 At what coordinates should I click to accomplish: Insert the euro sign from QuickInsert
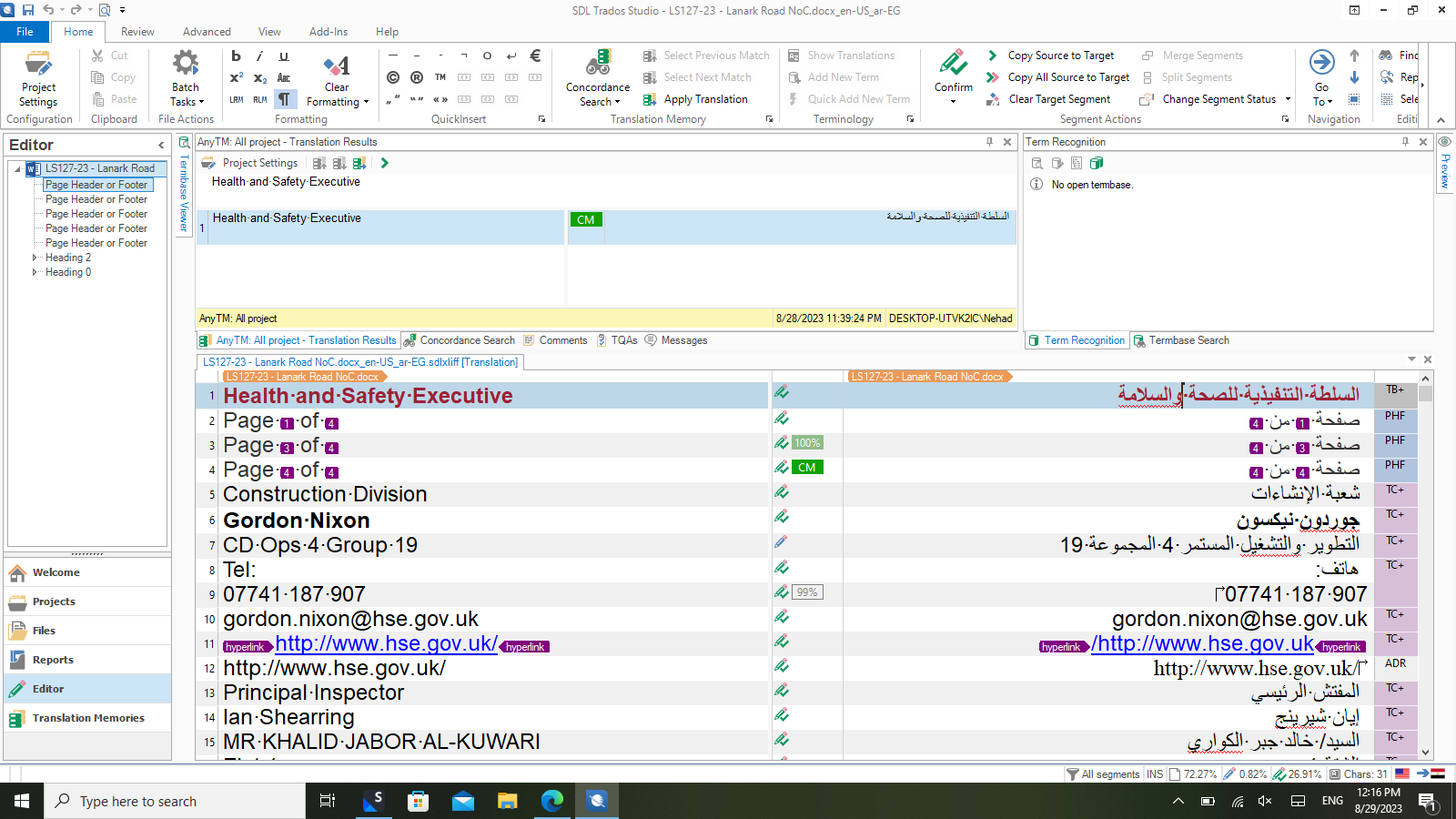(535, 56)
